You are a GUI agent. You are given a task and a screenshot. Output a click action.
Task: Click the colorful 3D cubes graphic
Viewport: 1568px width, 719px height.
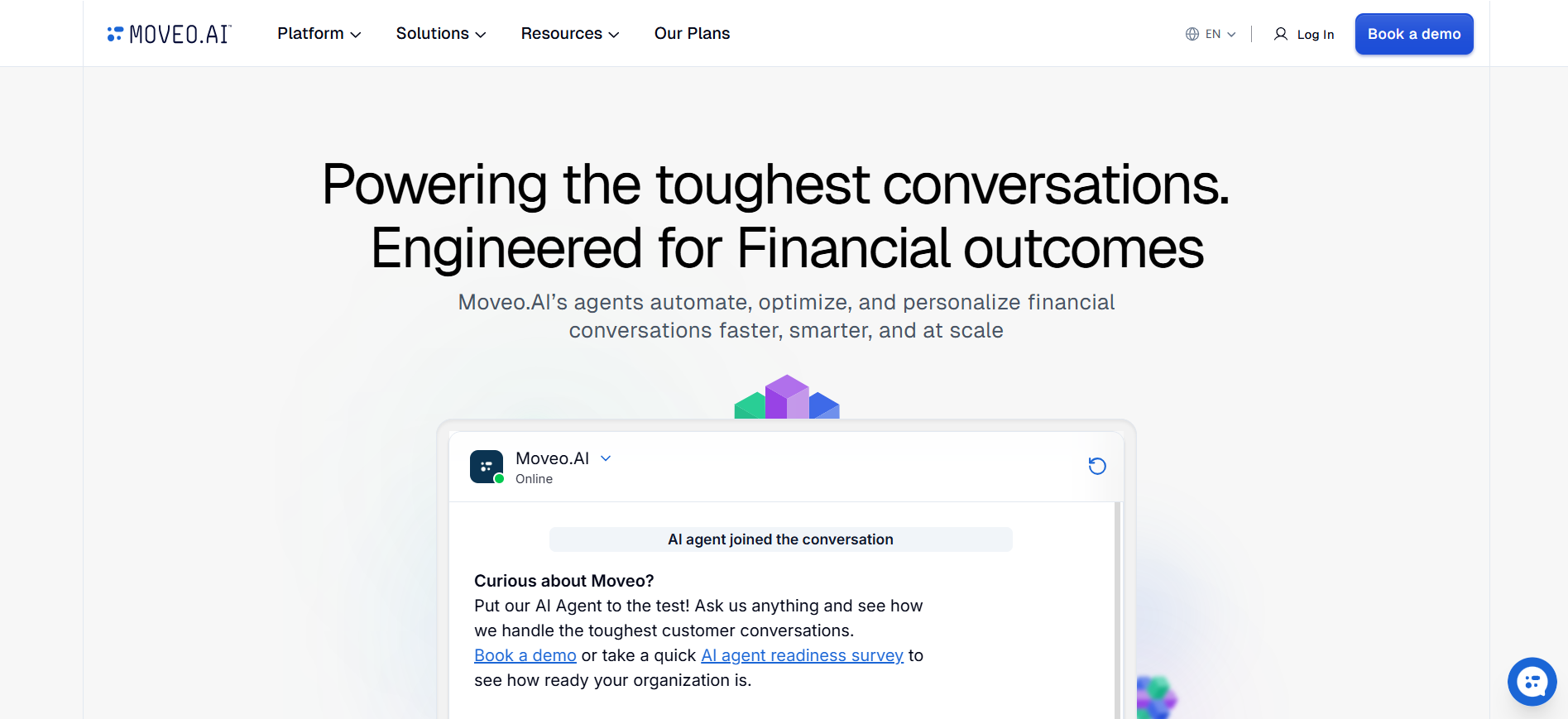[x=787, y=398]
